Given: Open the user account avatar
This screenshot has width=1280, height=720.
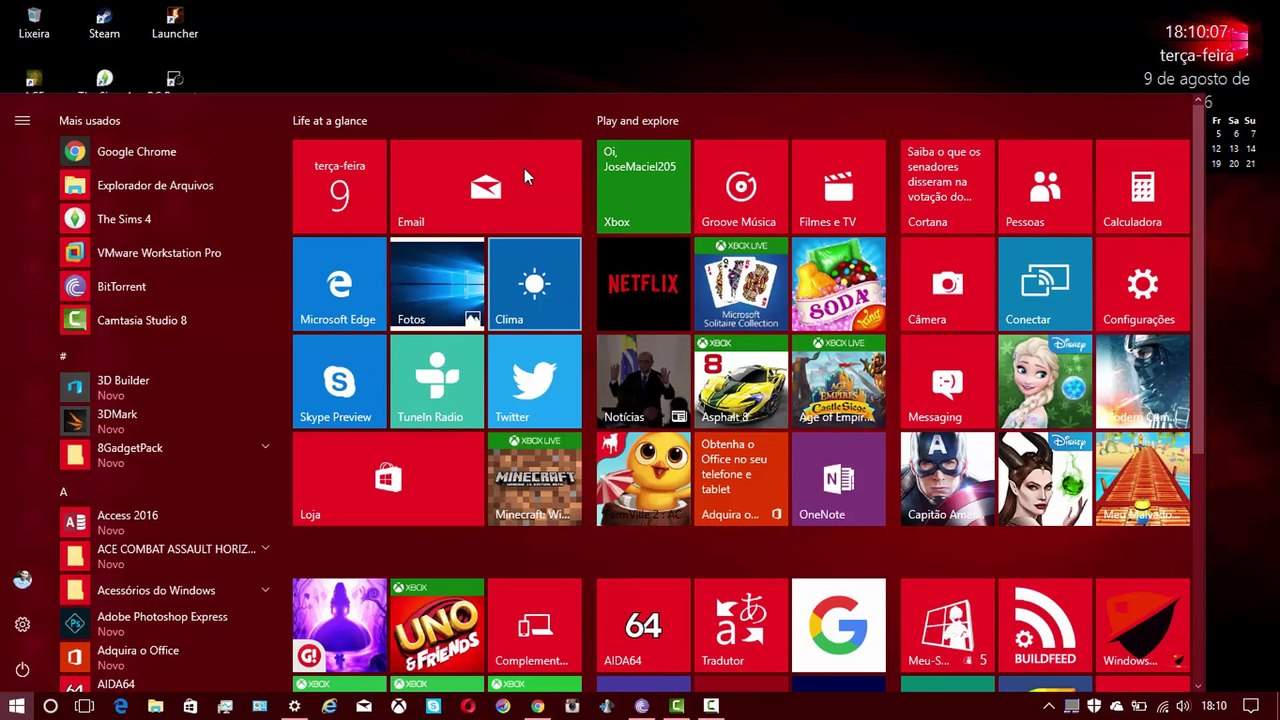Looking at the screenshot, I should tap(22, 580).
